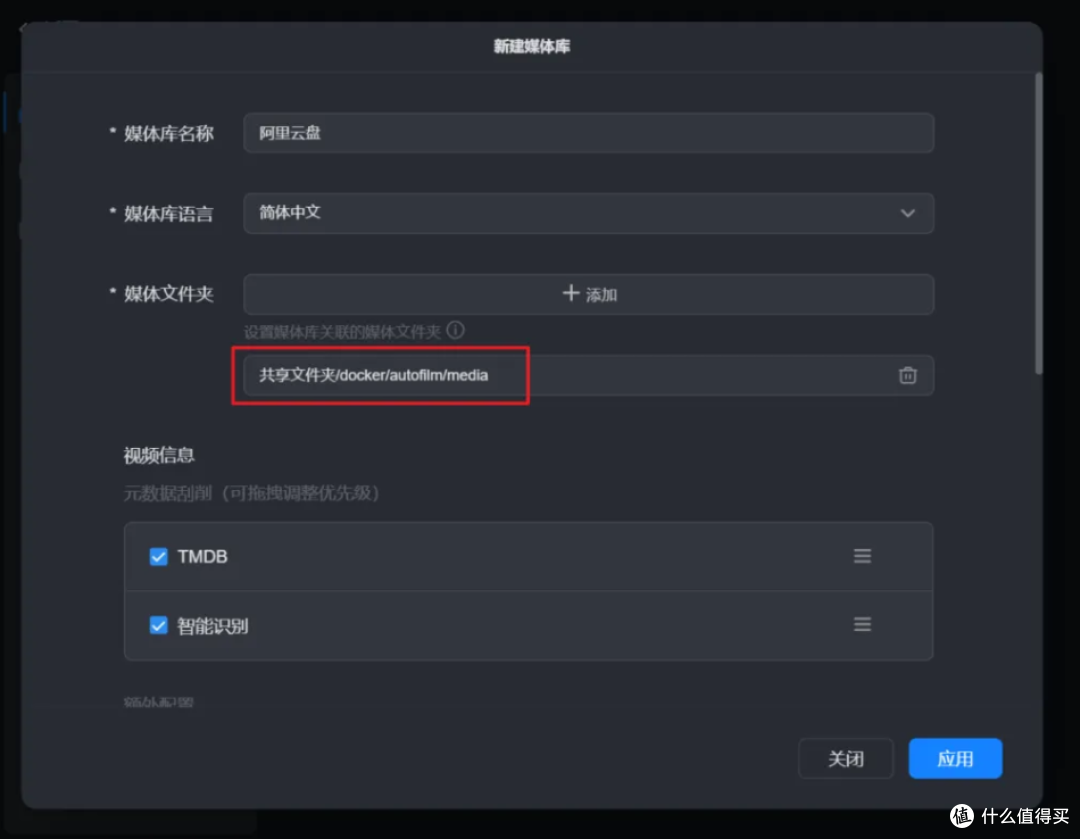Click the 设置媒体库关联的媒体文件夹 hint text
The width and height of the screenshot is (1080, 839).
click(342, 333)
